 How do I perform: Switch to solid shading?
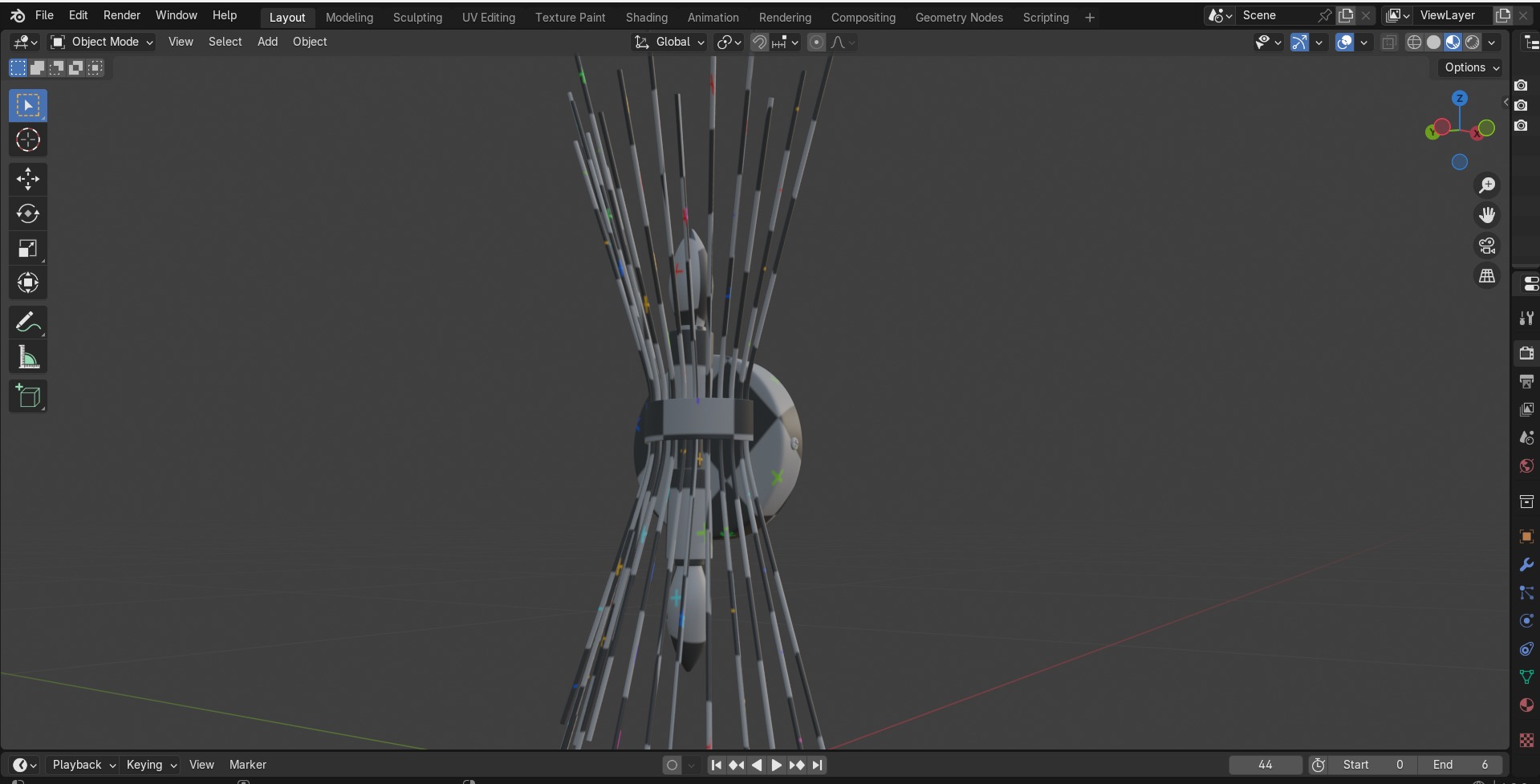(x=1433, y=43)
